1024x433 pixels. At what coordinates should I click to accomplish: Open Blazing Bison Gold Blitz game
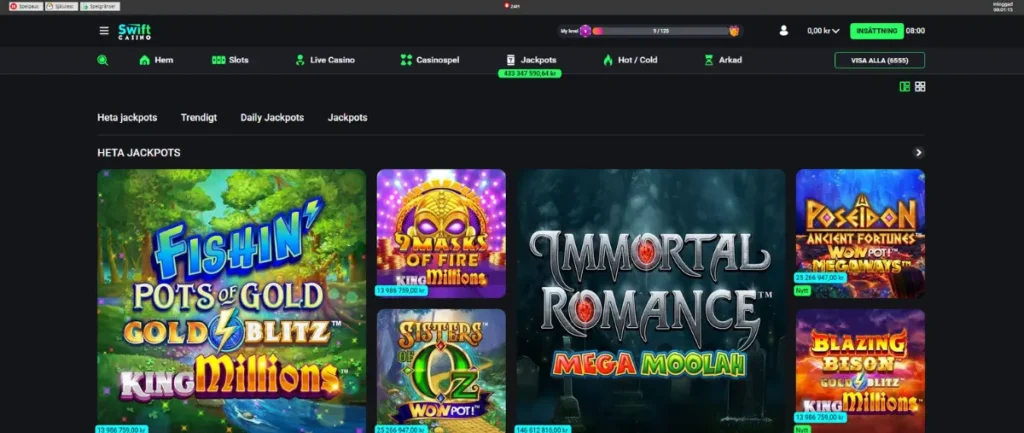[860, 369]
